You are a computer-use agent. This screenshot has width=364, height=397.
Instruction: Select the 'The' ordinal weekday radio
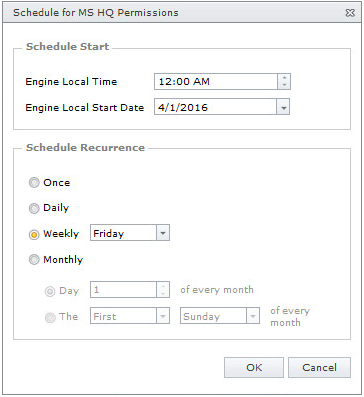click(50, 317)
